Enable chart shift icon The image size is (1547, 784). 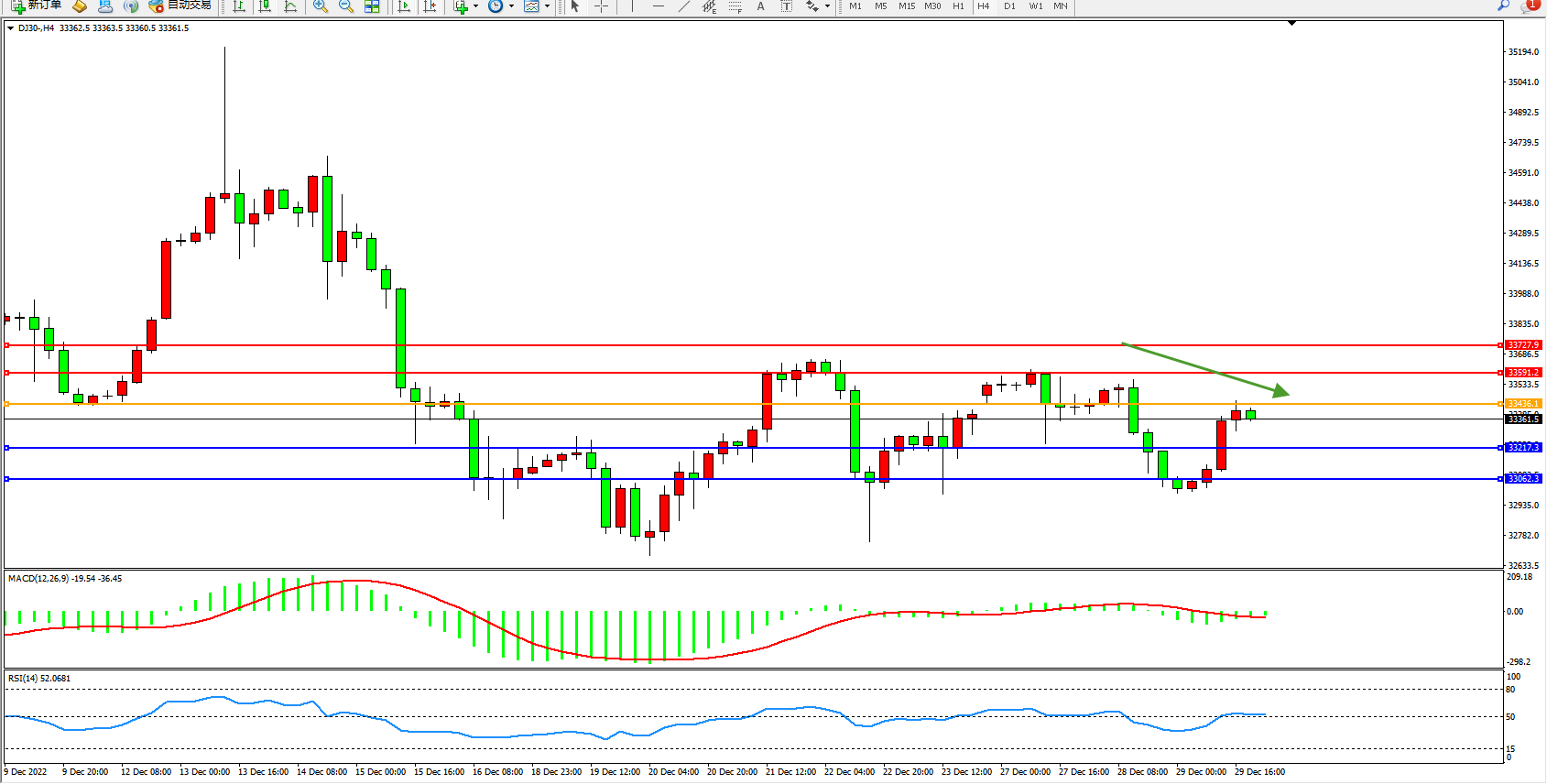(x=430, y=6)
